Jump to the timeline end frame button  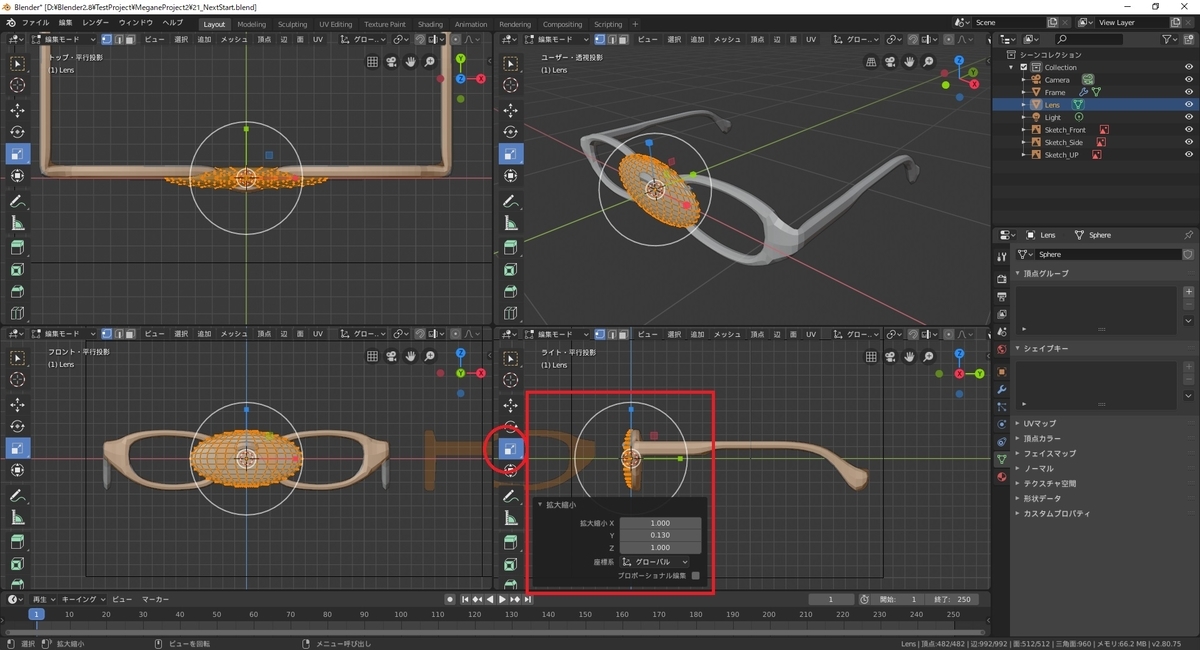(527, 599)
